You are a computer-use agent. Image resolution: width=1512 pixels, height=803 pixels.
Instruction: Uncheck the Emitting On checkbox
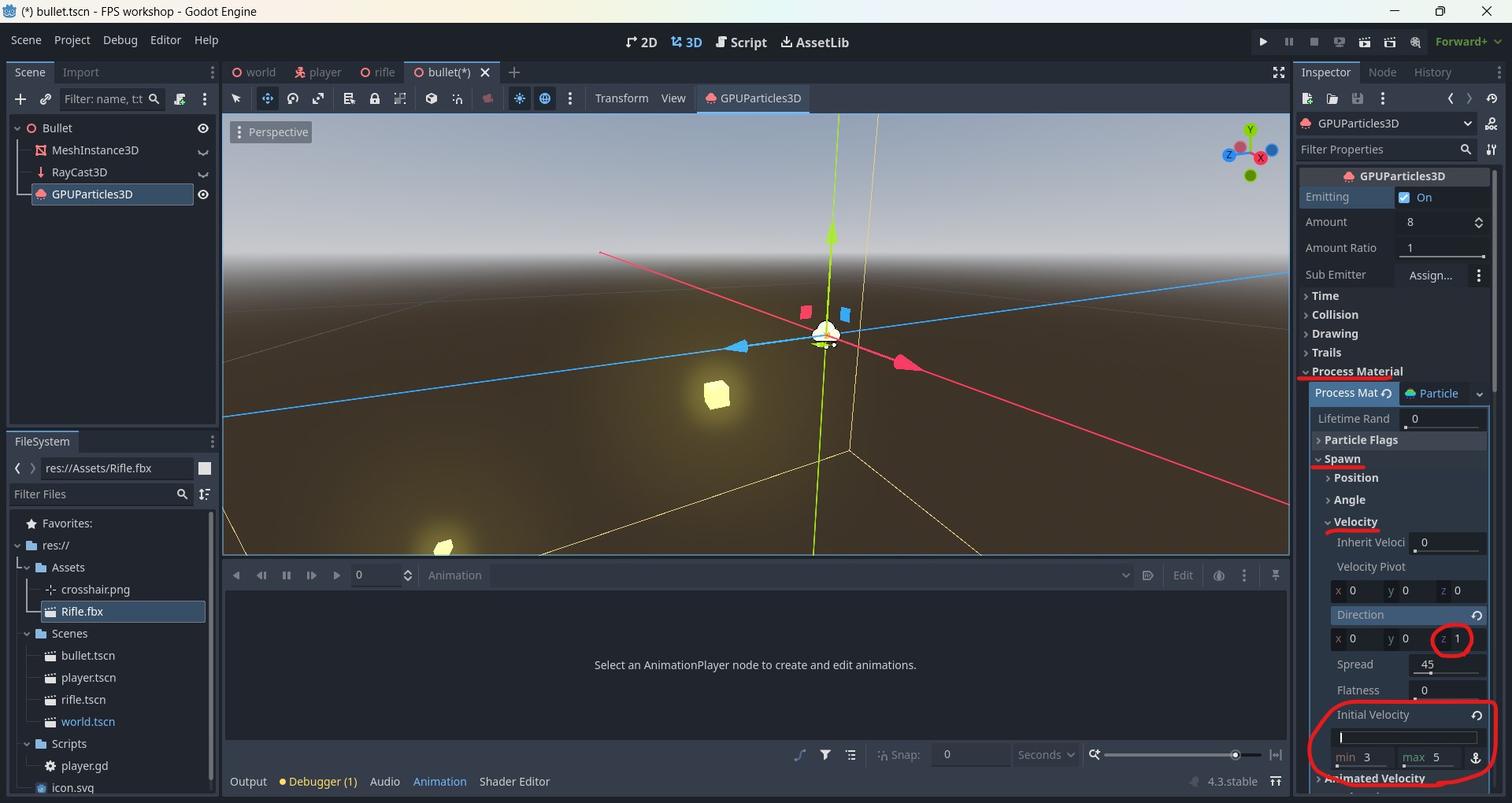(x=1404, y=198)
